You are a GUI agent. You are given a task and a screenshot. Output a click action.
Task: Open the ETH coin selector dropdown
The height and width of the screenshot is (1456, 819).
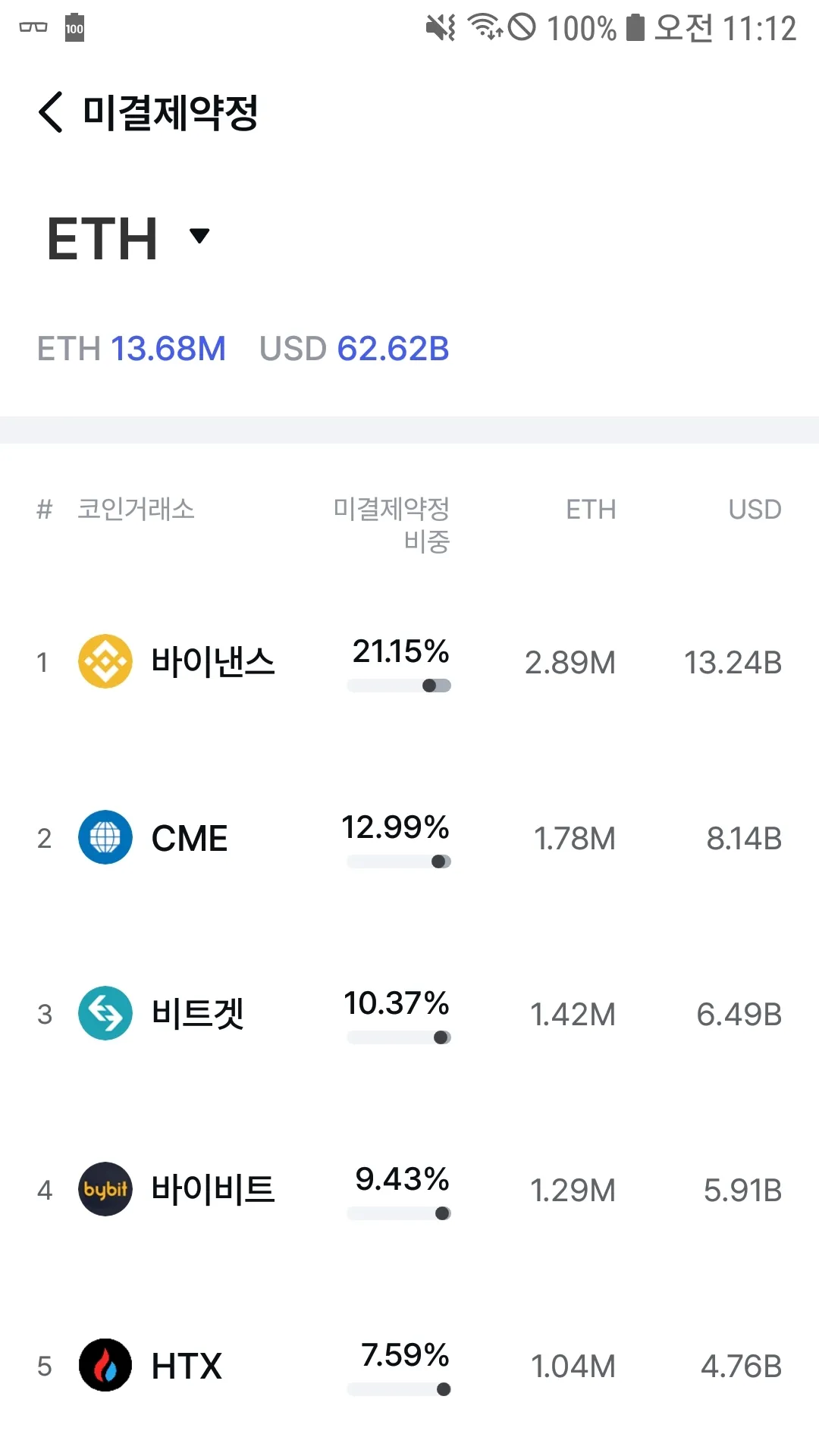[x=199, y=237]
